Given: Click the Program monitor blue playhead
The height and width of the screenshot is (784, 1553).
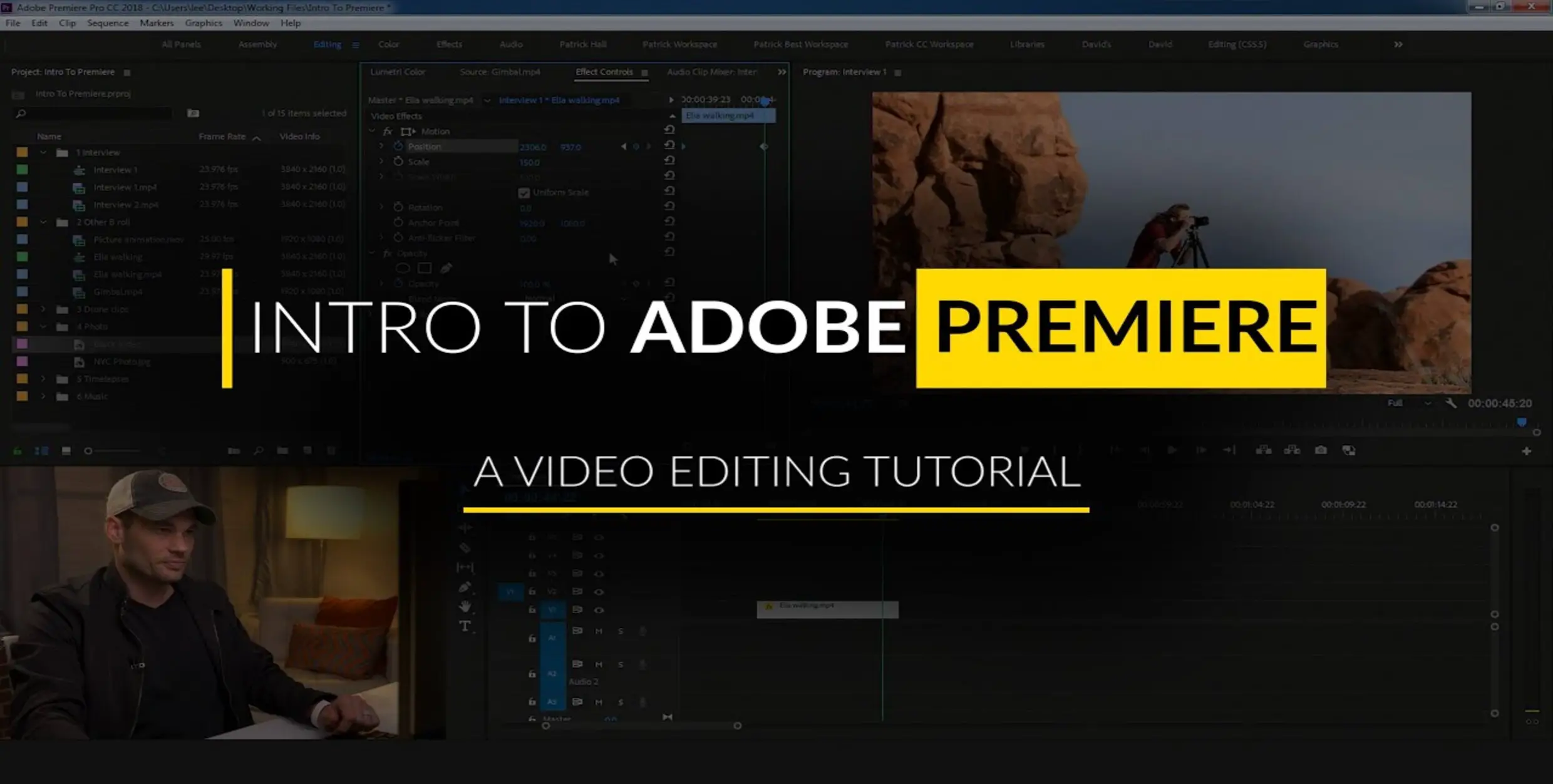Looking at the screenshot, I should tap(1521, 423).
